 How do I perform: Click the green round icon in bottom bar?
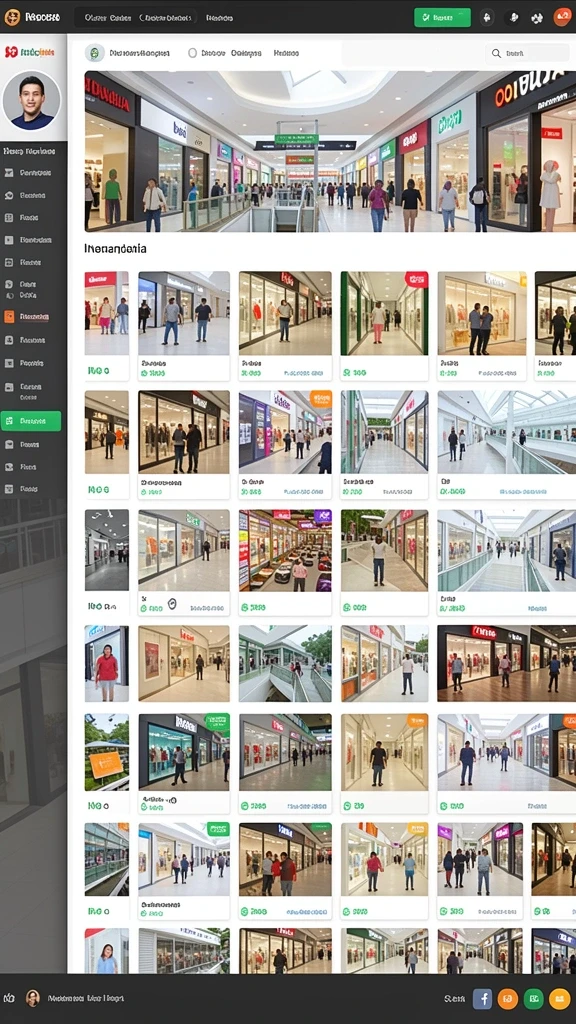coord(534,999)
